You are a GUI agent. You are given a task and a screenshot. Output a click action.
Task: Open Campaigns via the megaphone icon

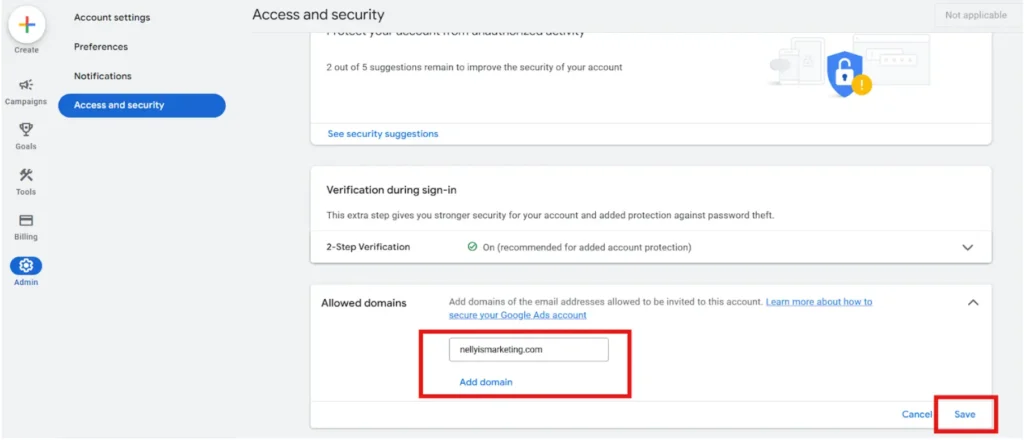pos(26,85)
